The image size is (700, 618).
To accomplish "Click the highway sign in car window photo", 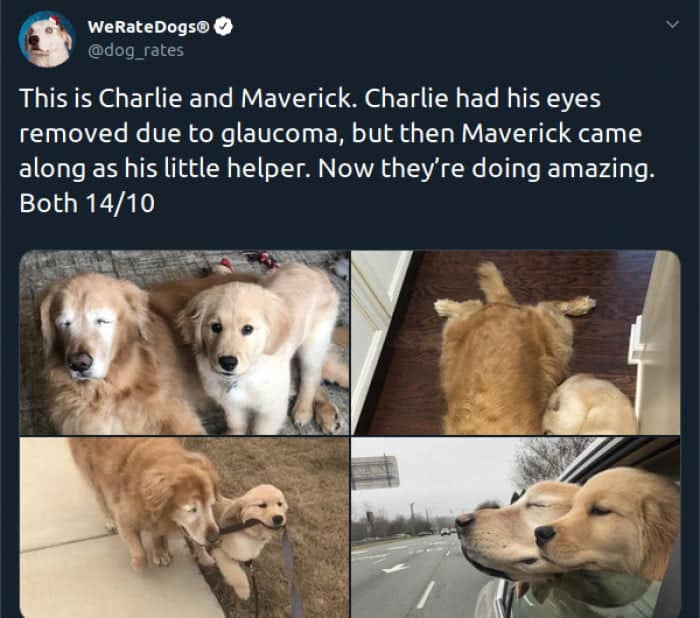I will click(374, 472).
